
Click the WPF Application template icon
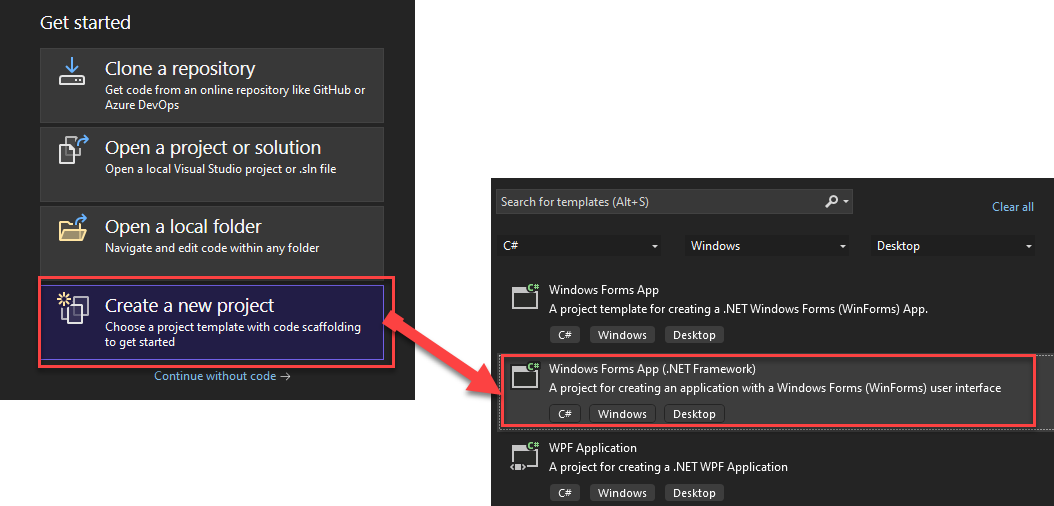pos(525,455)
